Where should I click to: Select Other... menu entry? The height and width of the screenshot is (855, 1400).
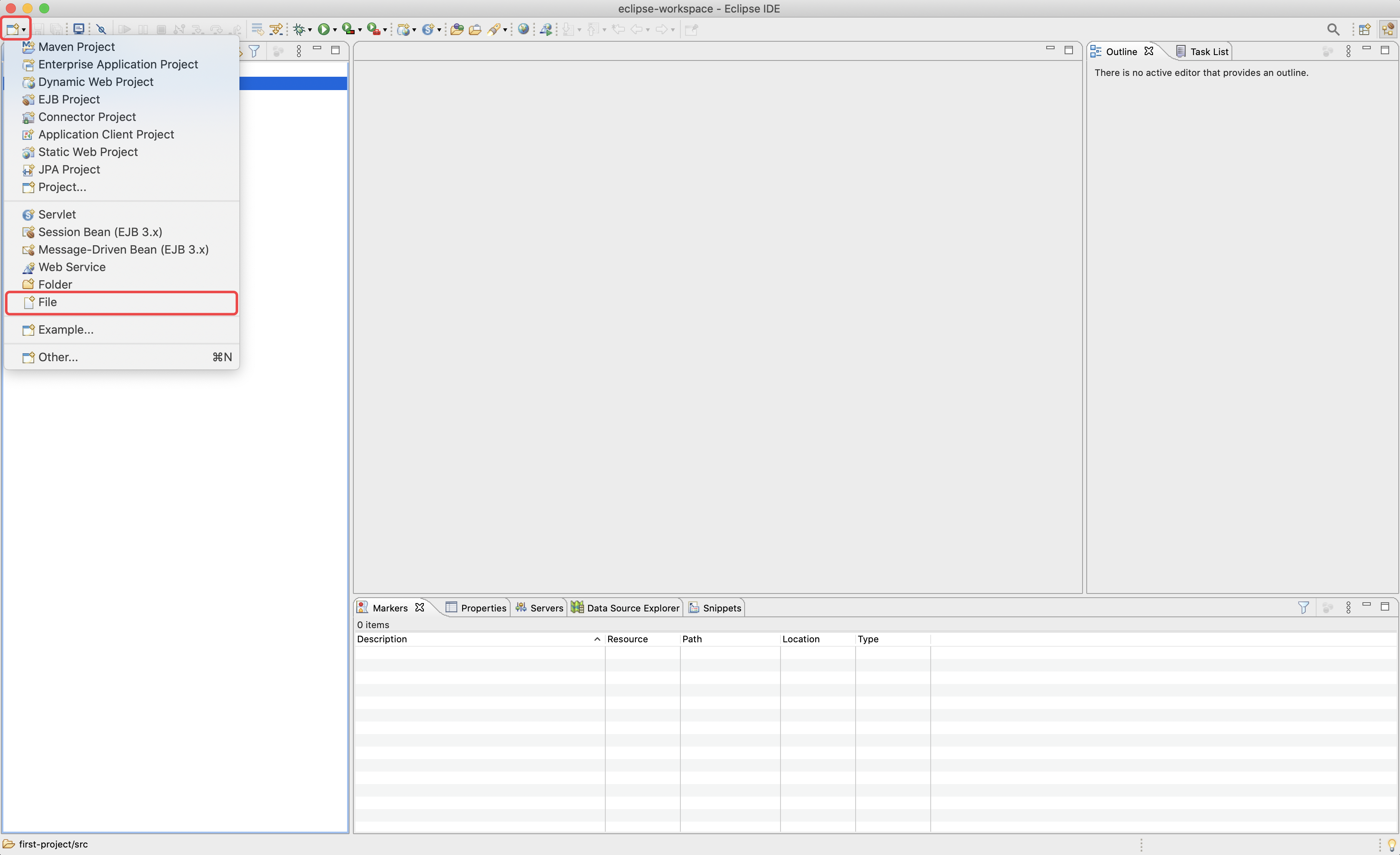click(121, 357)
